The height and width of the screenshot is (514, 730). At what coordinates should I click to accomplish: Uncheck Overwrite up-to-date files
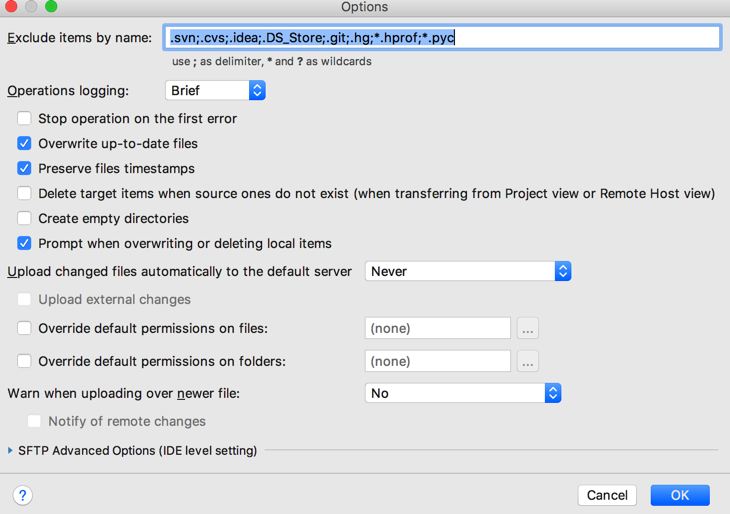25,144
